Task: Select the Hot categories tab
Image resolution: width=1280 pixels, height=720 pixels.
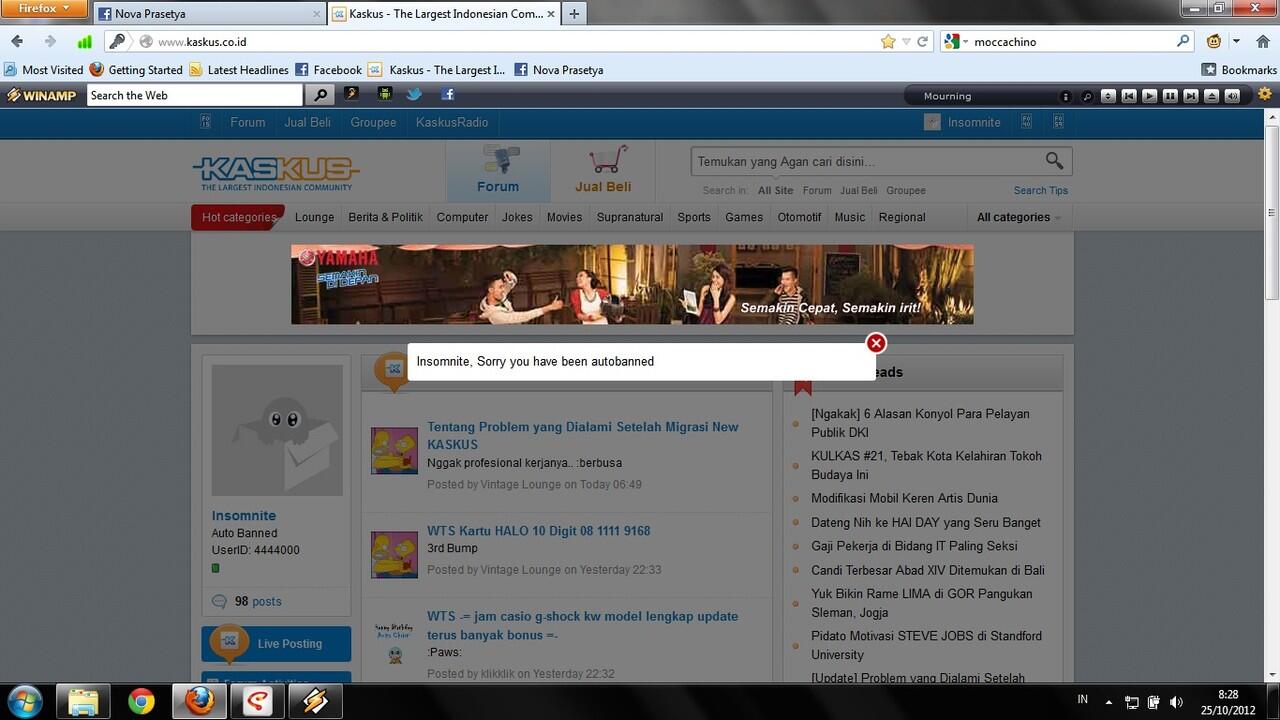Action: [x=238, y=217]
